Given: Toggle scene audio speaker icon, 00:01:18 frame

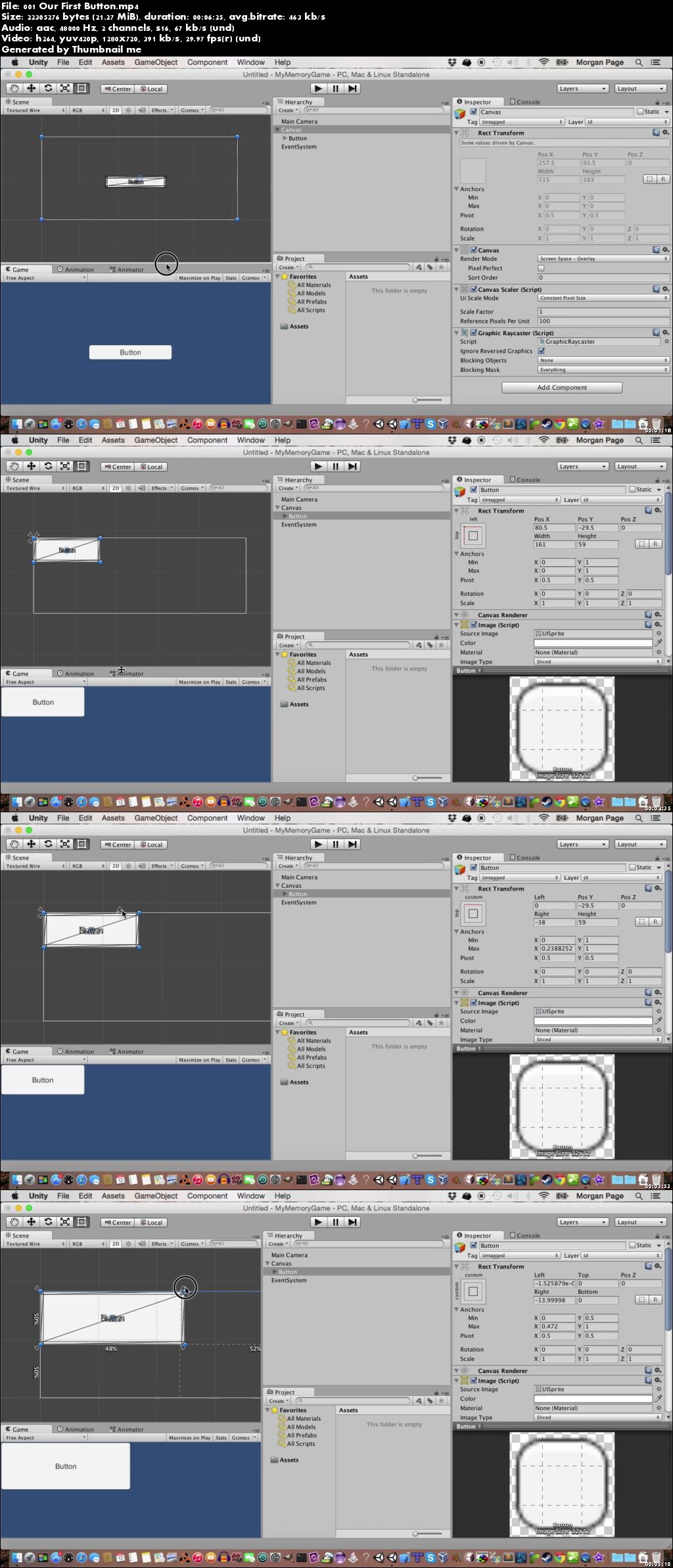Looking at the screenshot, I should [141, 110].
